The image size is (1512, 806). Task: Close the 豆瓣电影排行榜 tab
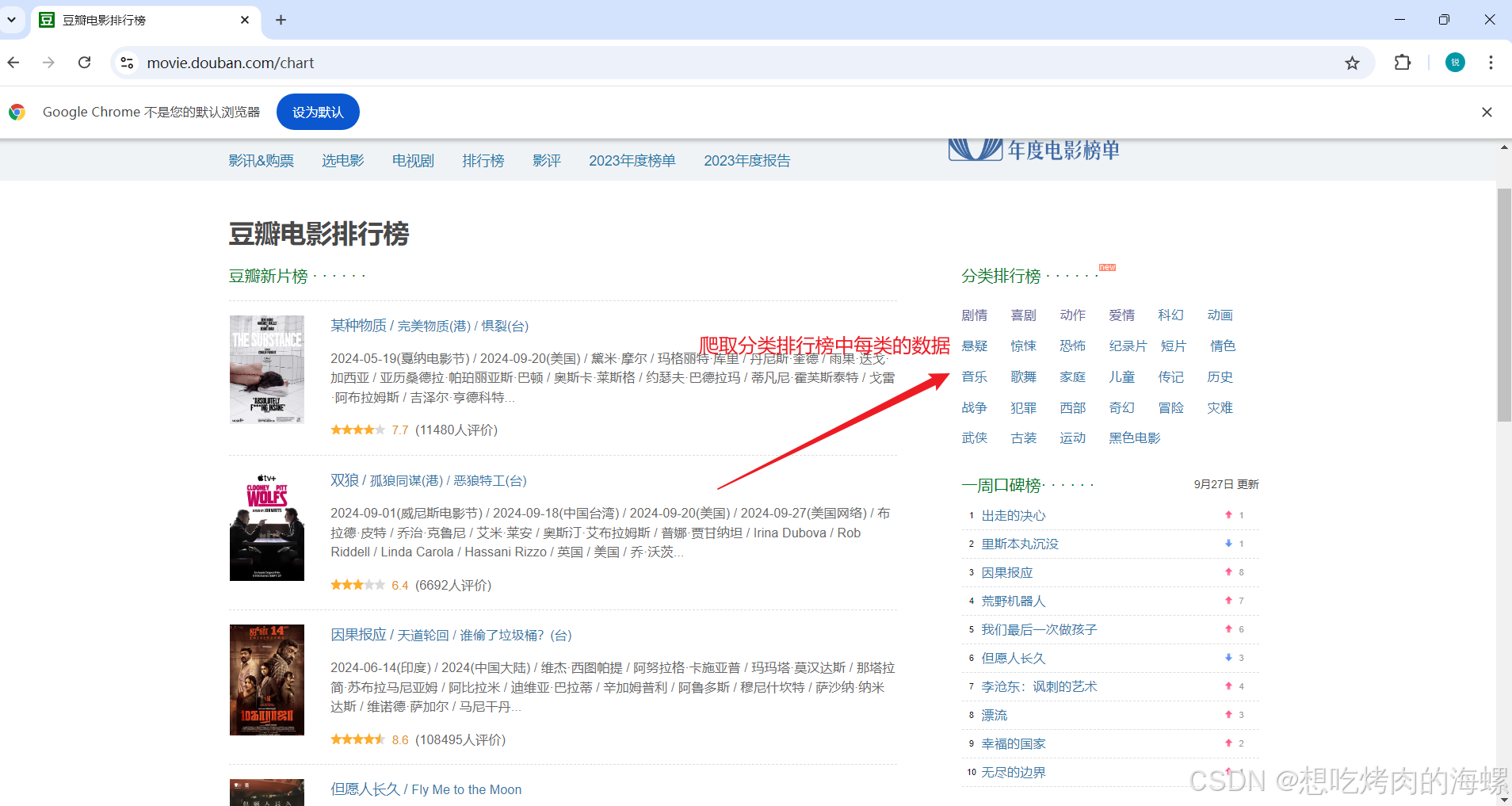[x=245, y=20]
